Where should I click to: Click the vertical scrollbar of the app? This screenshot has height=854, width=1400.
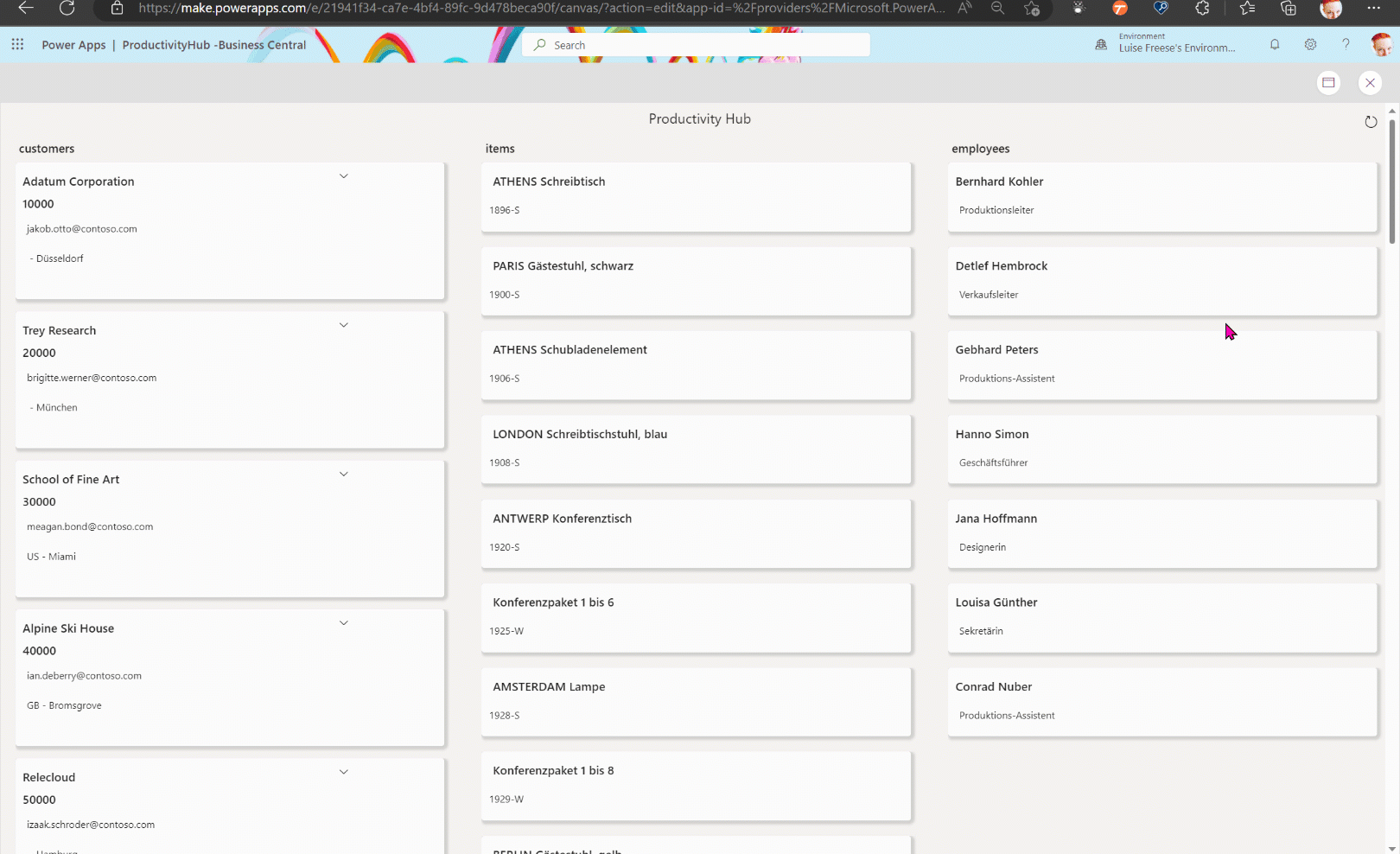(1391, 180)
